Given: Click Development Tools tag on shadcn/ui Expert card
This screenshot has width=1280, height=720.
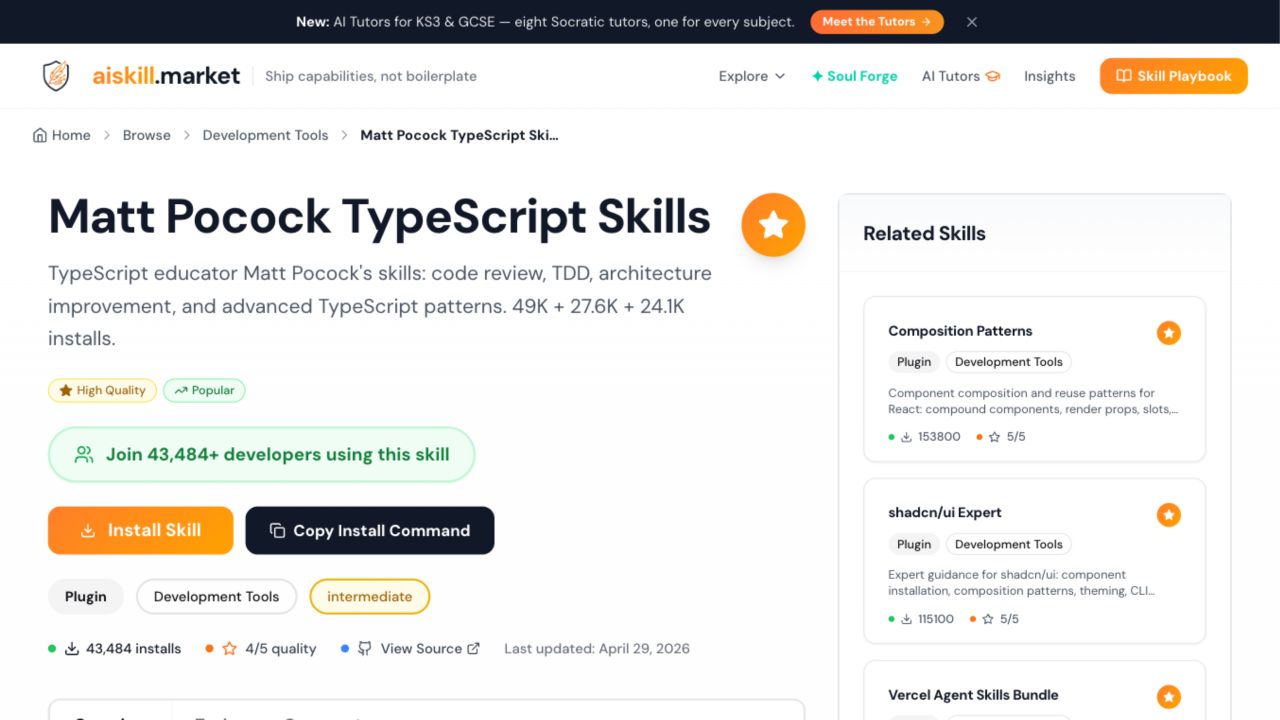Looking at the screenshot, I should click(1009, 544).
